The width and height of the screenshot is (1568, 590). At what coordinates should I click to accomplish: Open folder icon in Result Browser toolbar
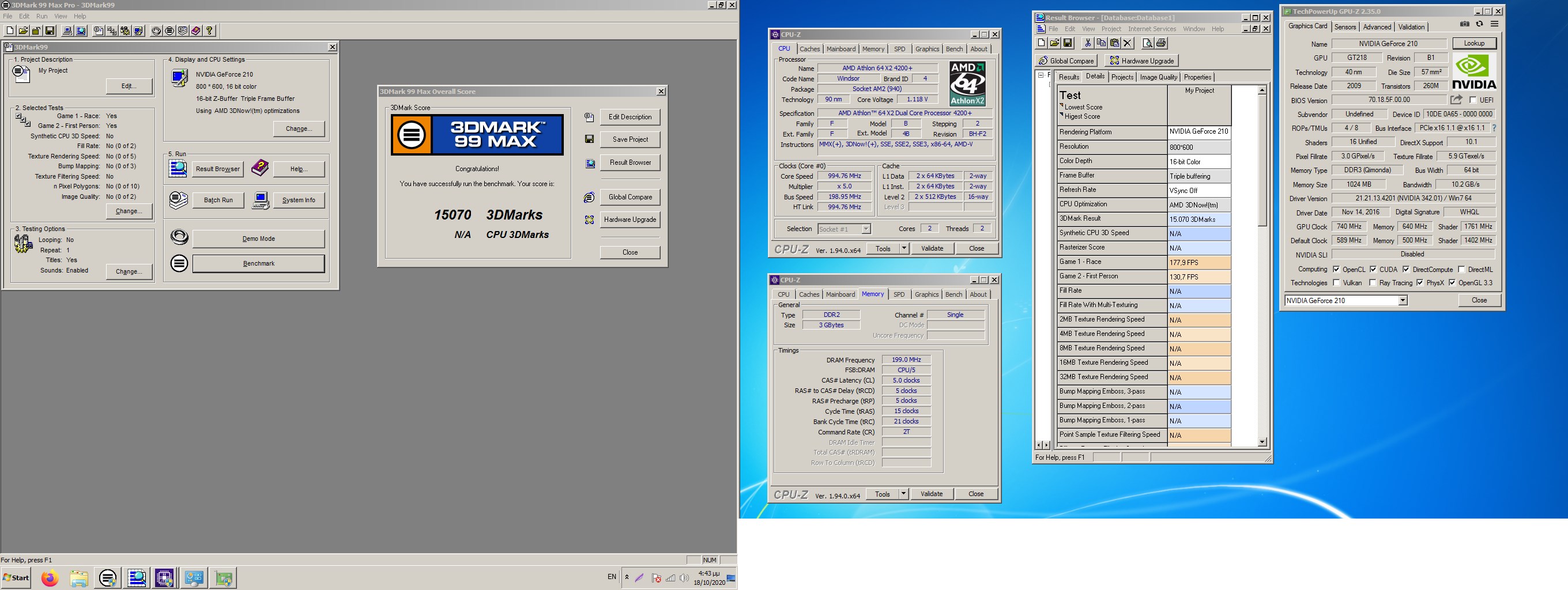point(1054,43)
